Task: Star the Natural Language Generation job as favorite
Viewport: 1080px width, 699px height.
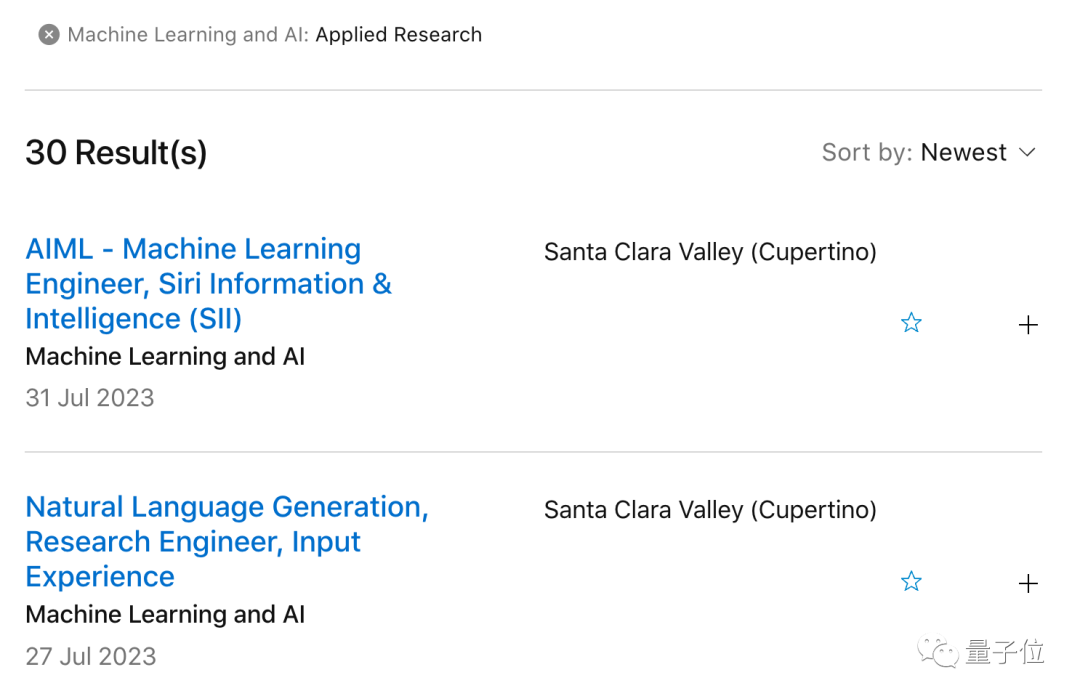Action: (x=911, y=582)
